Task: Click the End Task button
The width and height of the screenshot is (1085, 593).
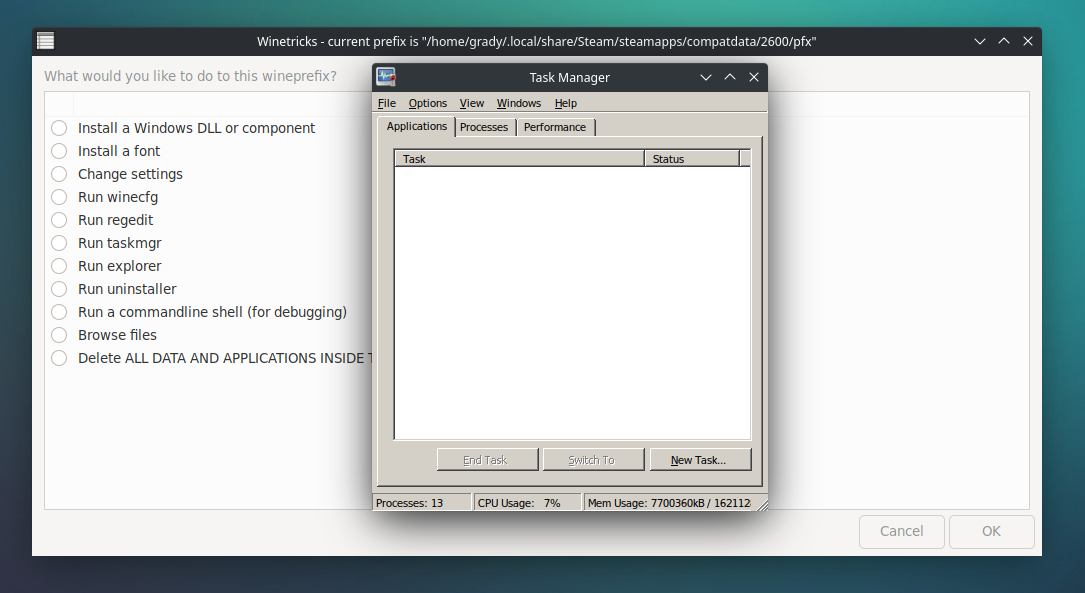Action: 487,459
